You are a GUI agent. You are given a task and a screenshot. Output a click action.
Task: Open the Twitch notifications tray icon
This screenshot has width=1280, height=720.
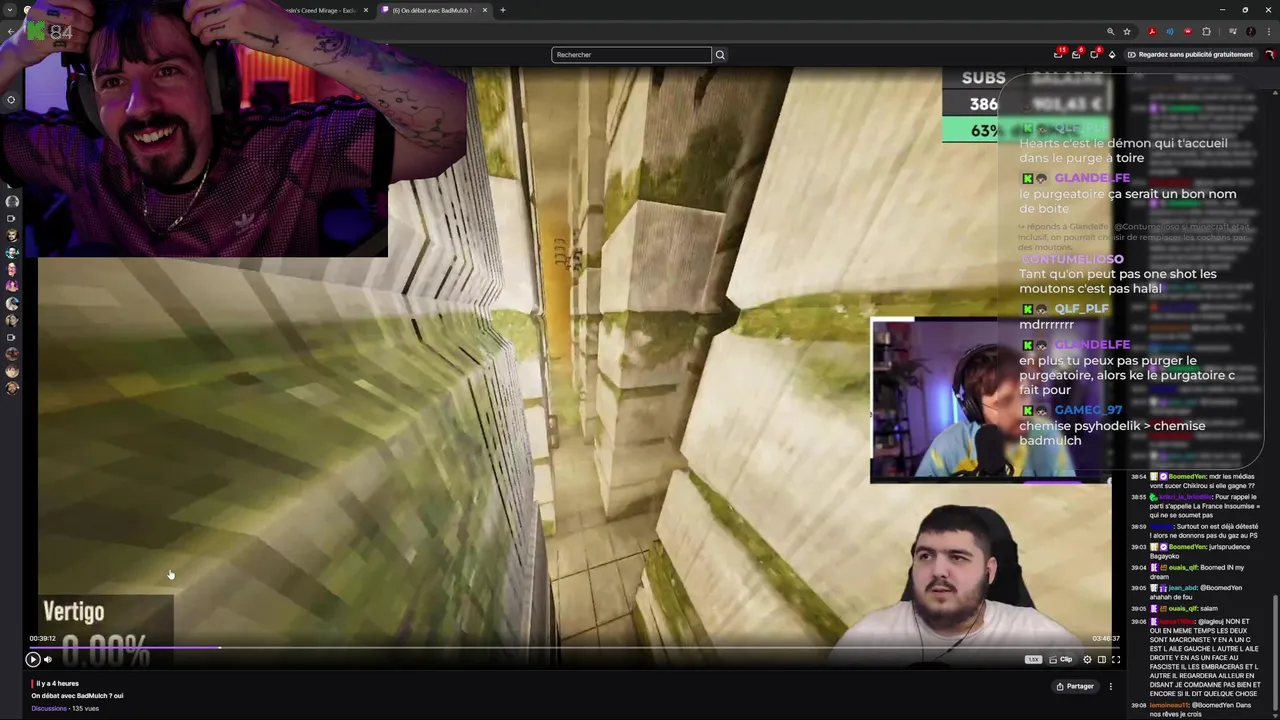tap(1076, 54)
